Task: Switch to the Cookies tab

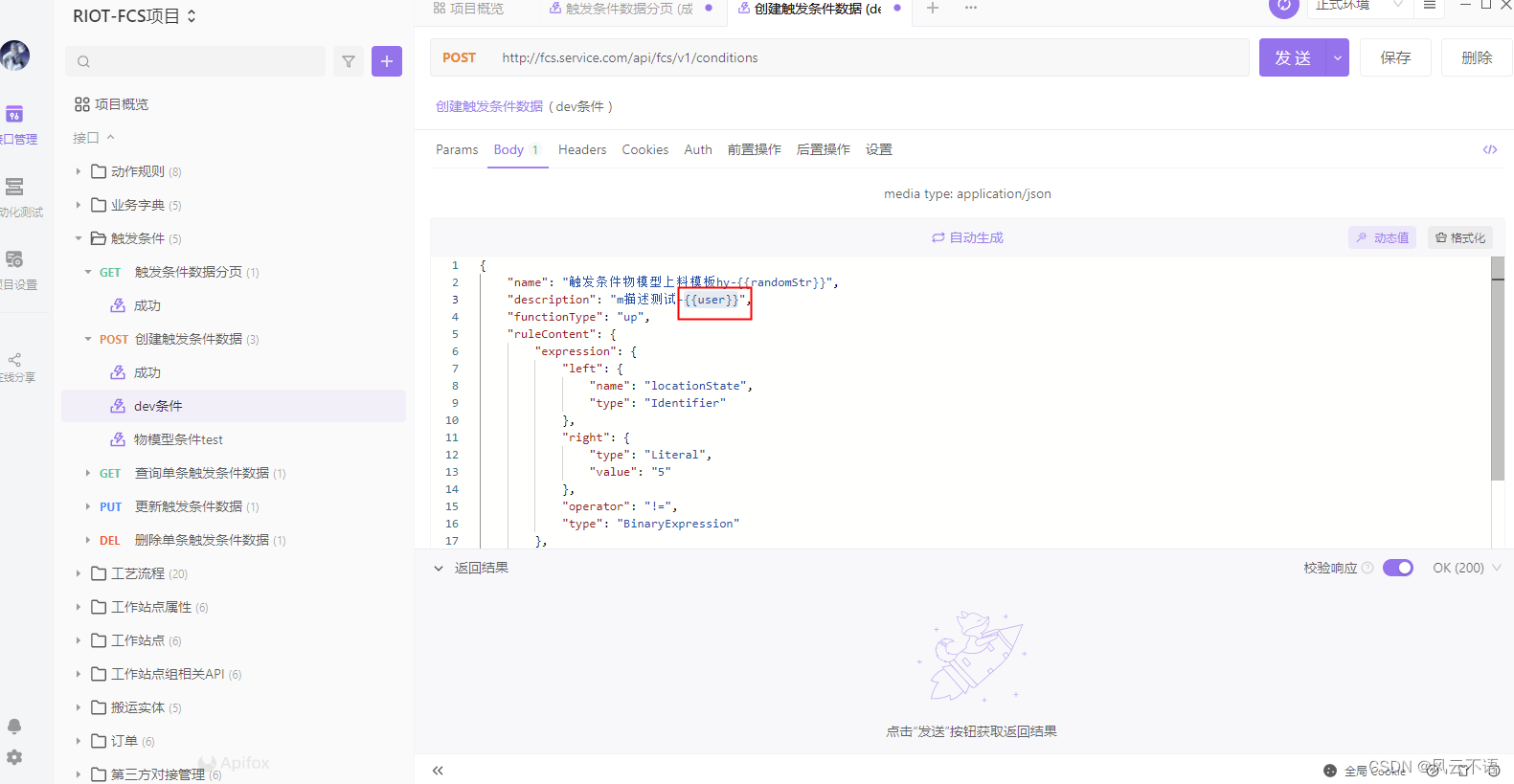Action: [645, 149]
